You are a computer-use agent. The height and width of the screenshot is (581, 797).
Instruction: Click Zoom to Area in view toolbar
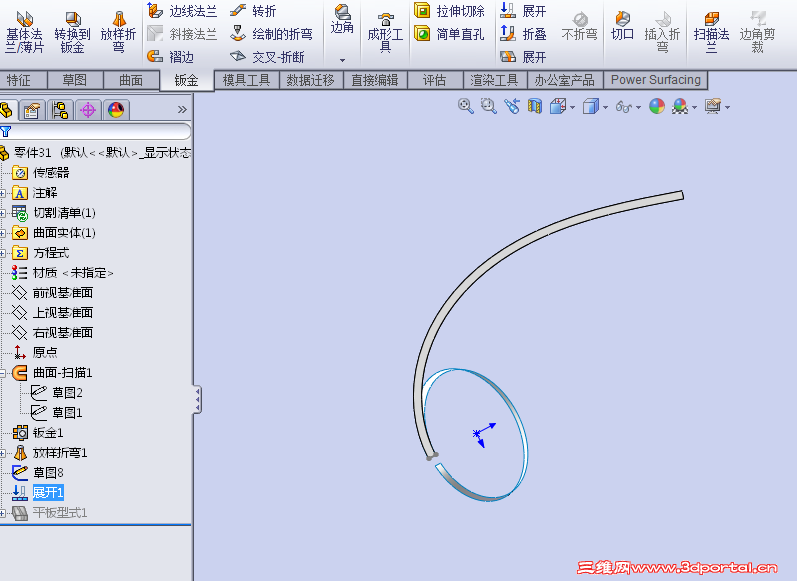(x=488, y=106)
